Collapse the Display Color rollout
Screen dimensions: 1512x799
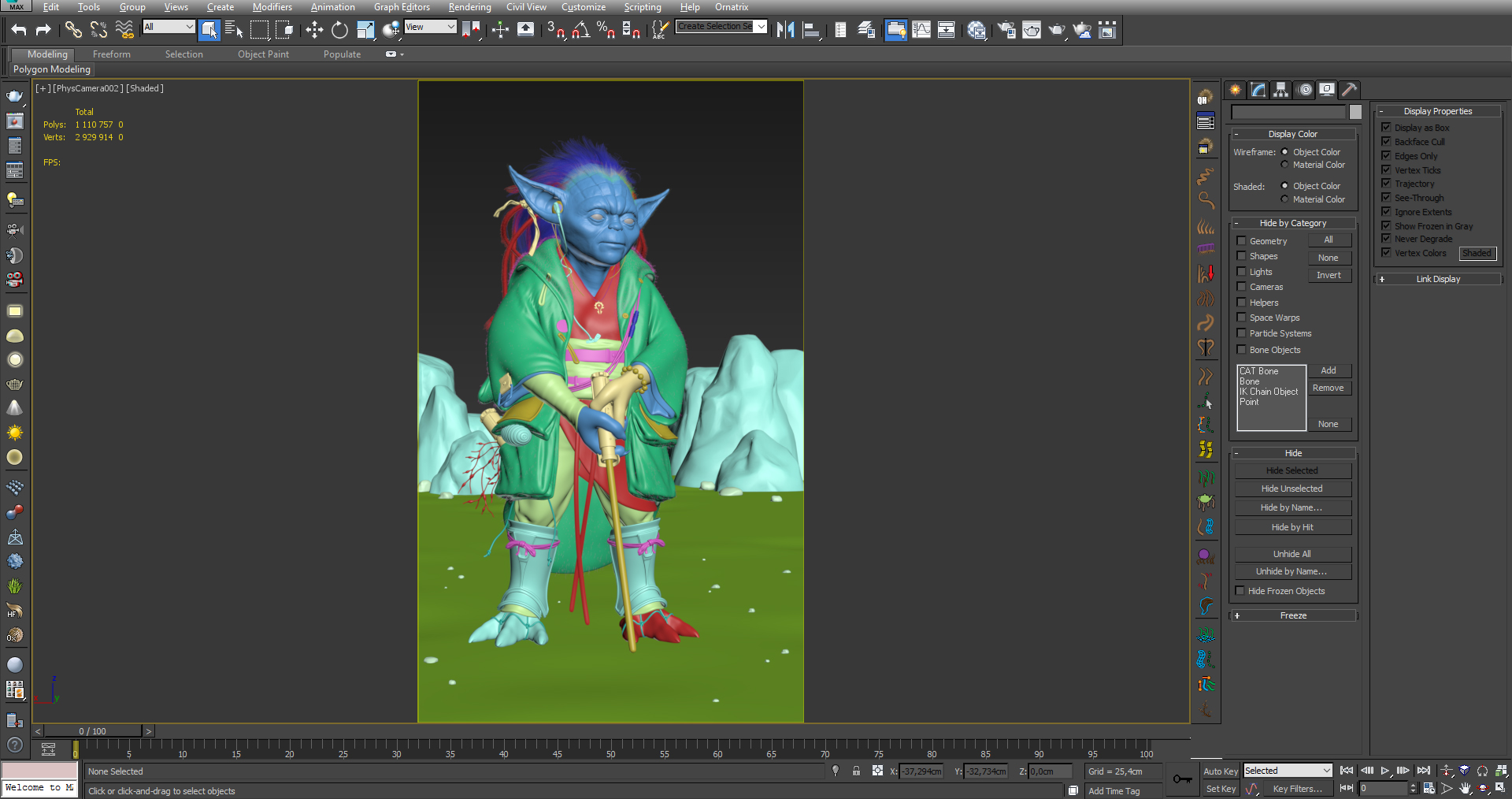1293,134
